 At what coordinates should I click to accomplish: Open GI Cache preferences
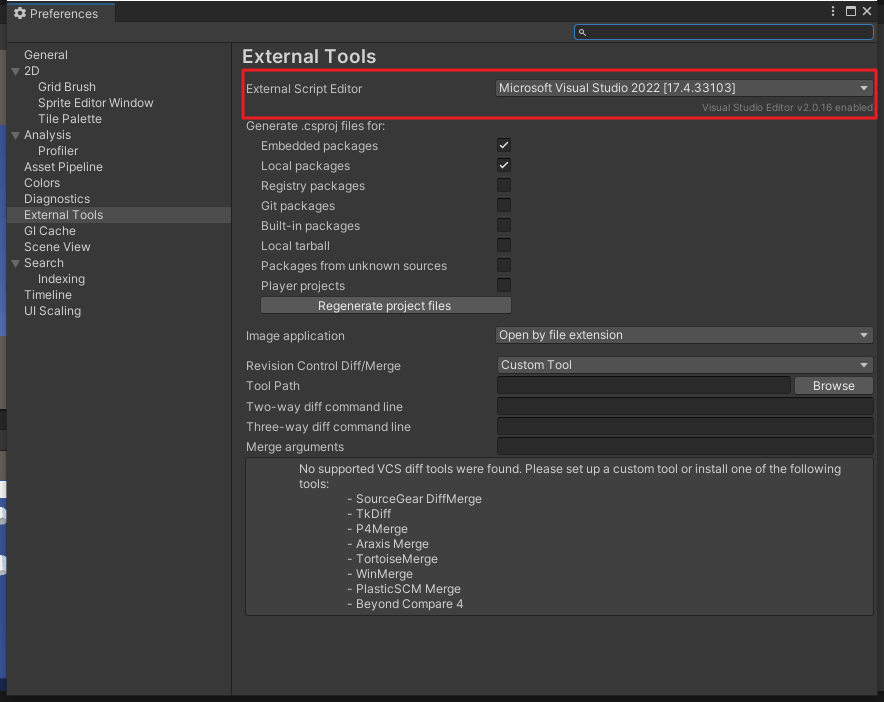click(x=50, y=231)
